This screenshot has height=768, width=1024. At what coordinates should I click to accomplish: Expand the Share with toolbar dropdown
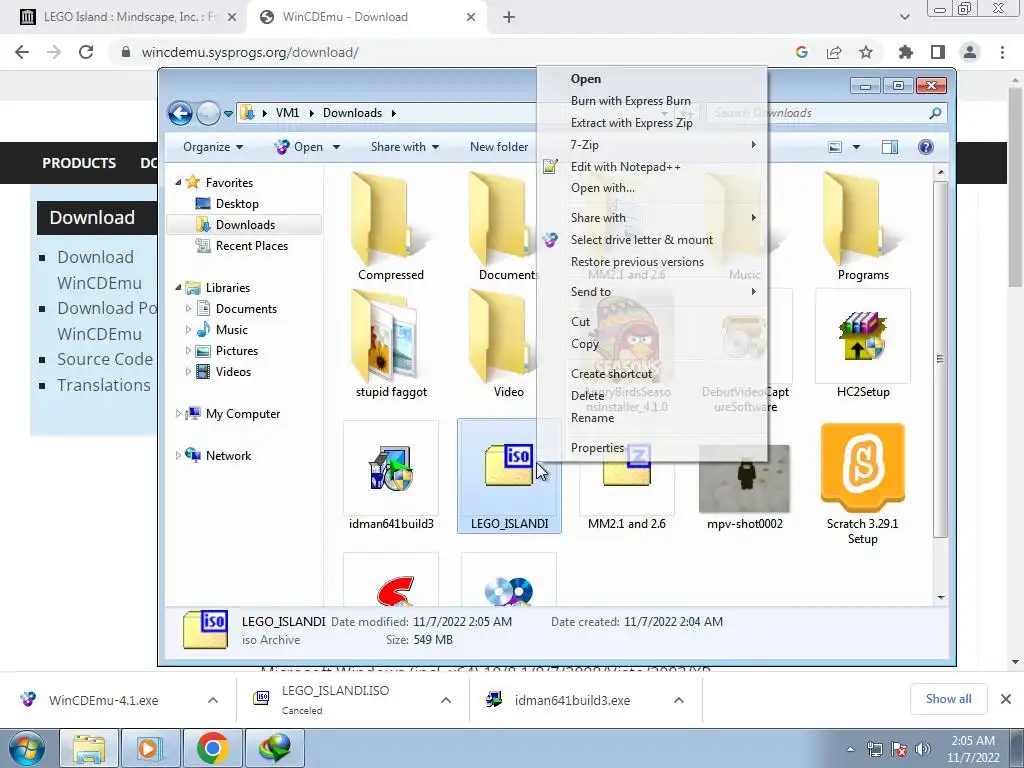pos(405,147)
